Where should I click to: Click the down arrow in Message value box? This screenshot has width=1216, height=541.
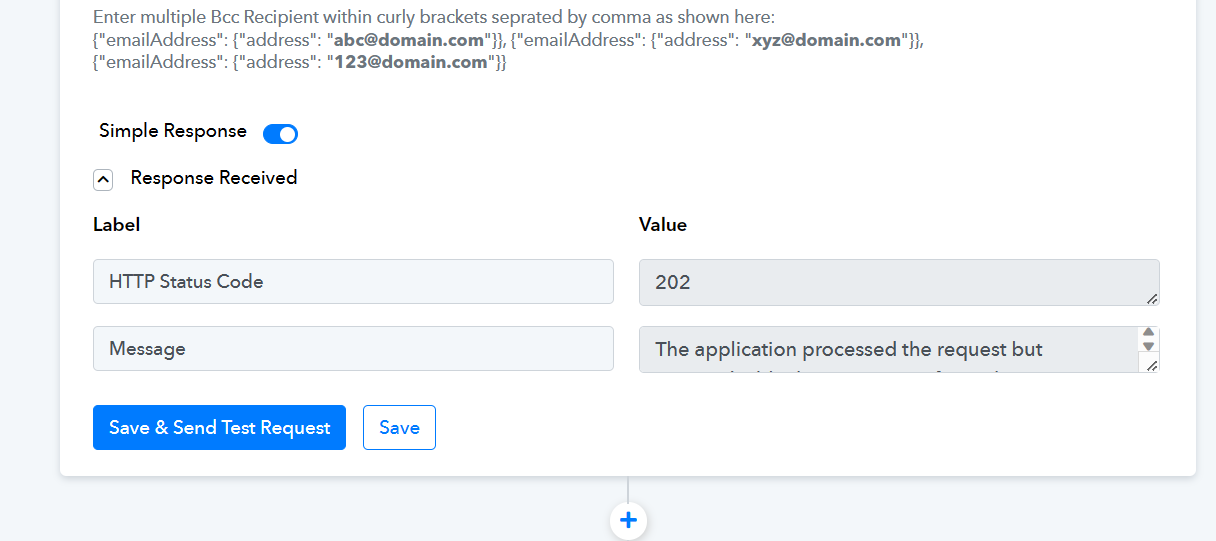tap(1149, 346)
